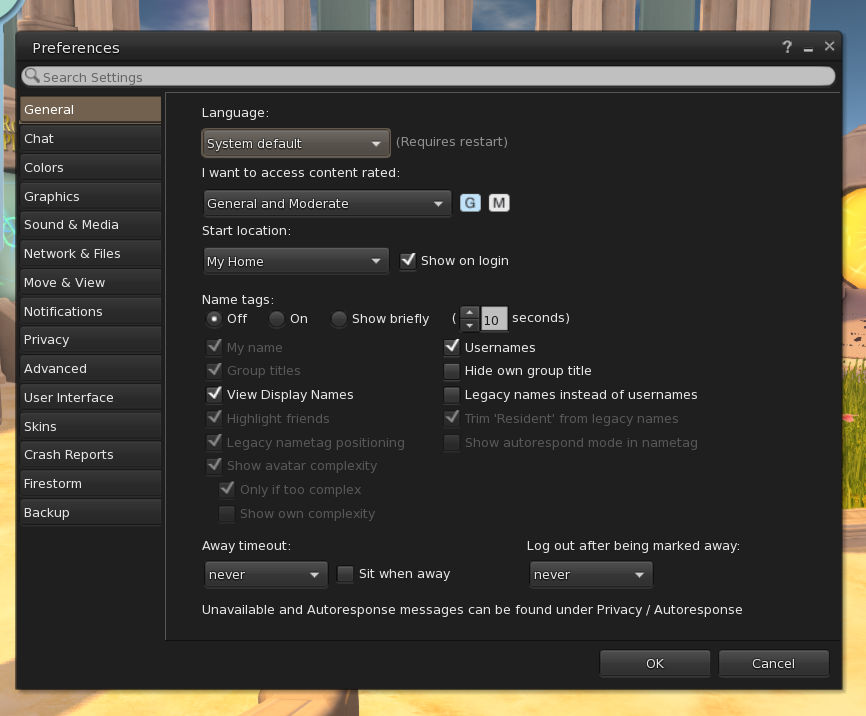Expand the content rating dropdown
This screenshot has height=716, width=866.
[x=327, y=203]
